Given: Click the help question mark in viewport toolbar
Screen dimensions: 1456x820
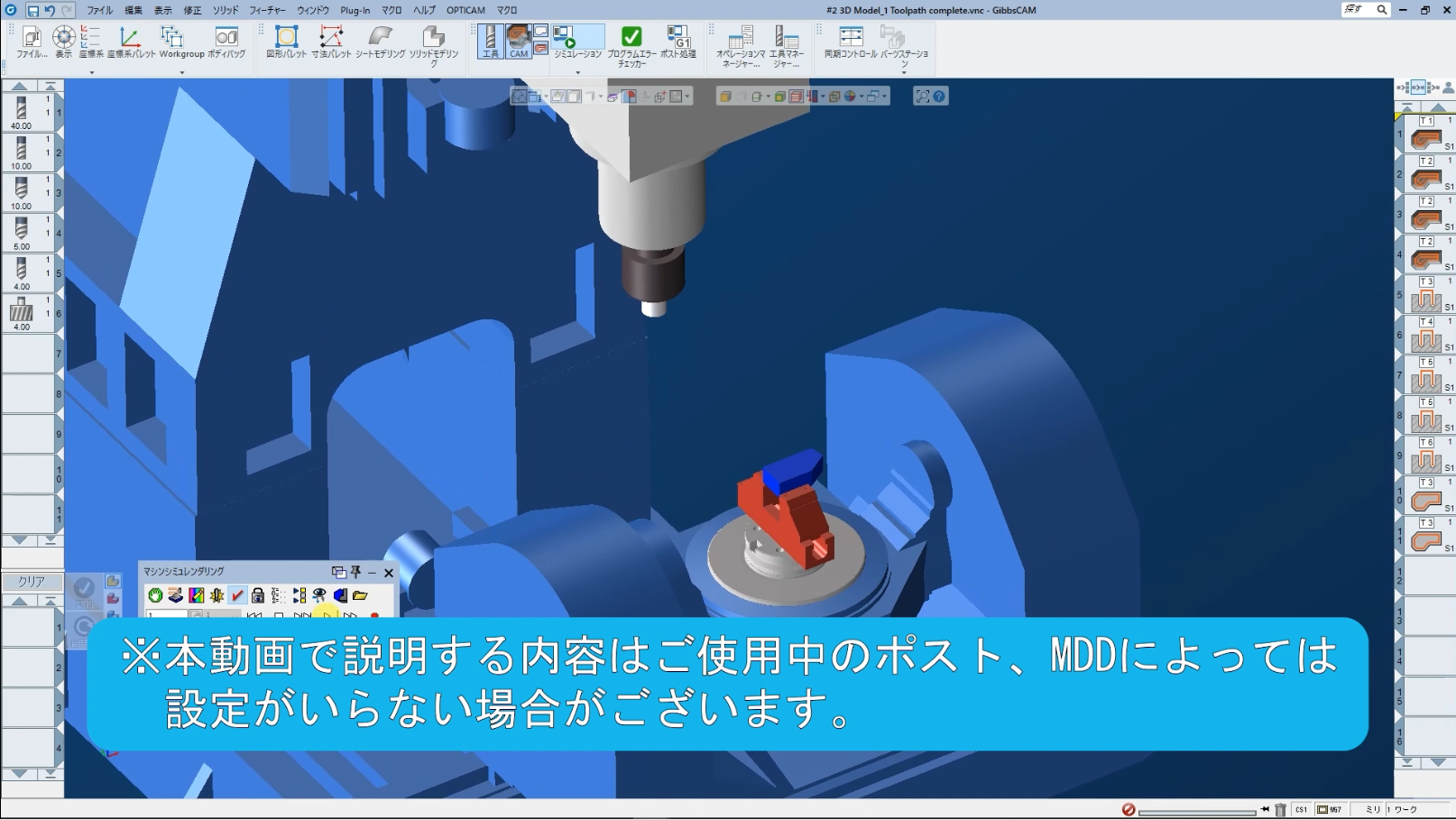Looking at the screenshot, I should click(939, 97).
